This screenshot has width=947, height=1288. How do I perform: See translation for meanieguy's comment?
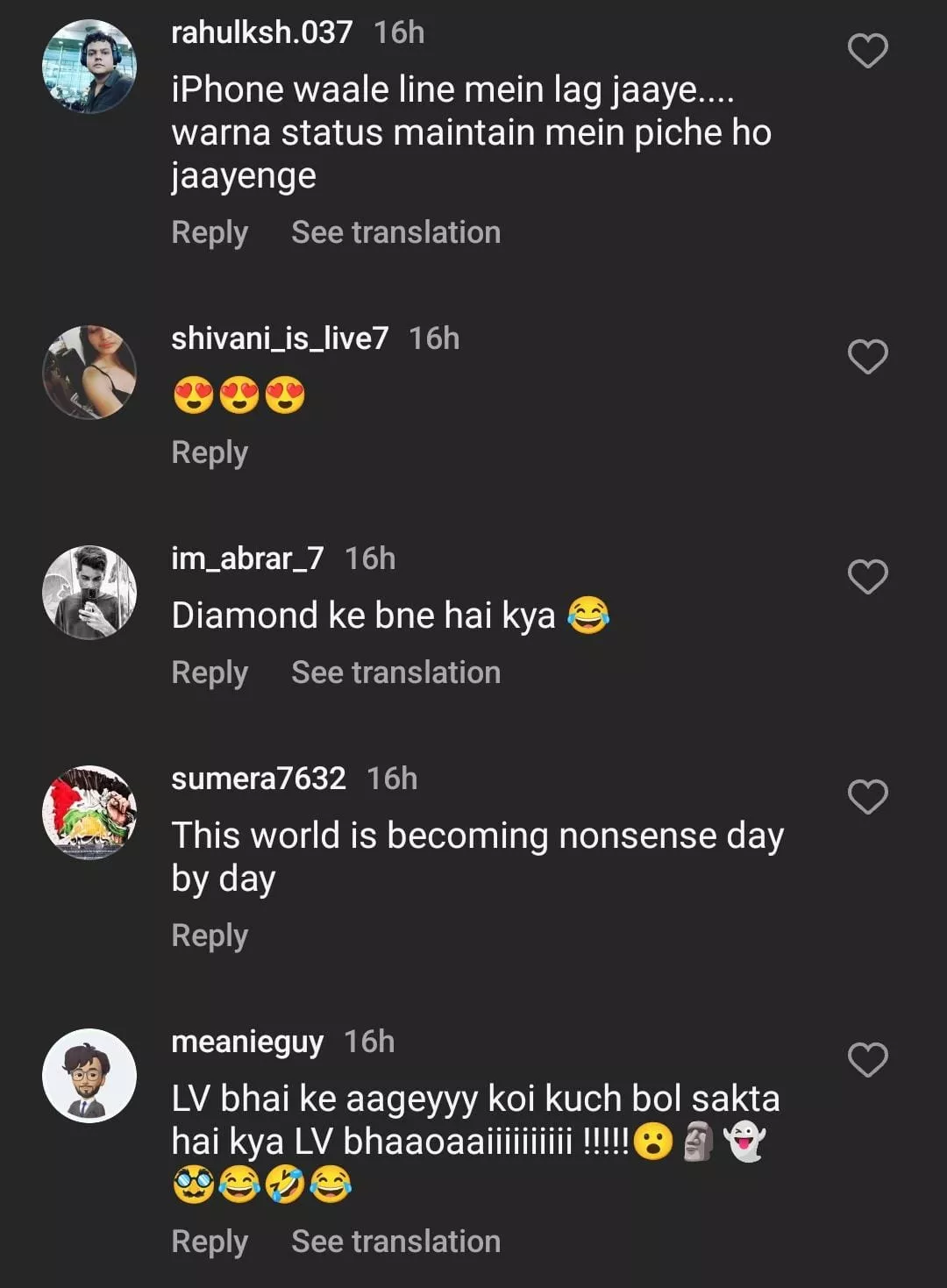tap(395, 1242)
